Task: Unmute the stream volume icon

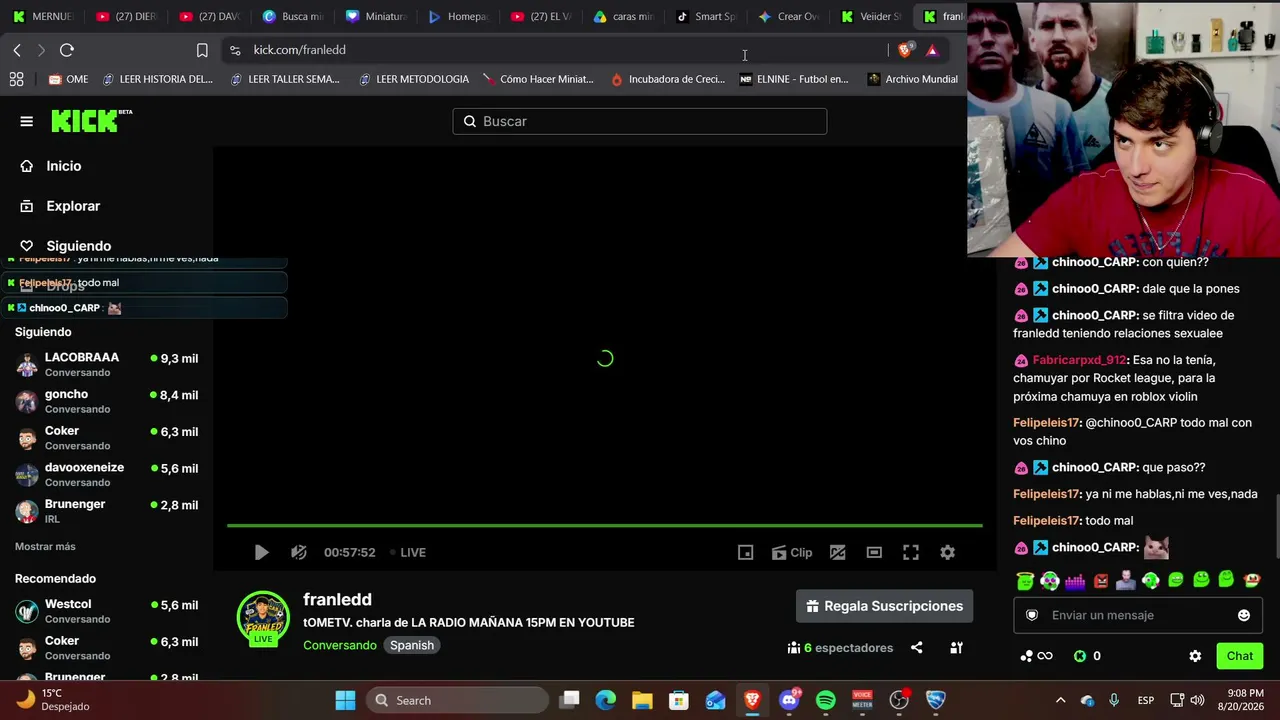Action: [x=298, y=552]
